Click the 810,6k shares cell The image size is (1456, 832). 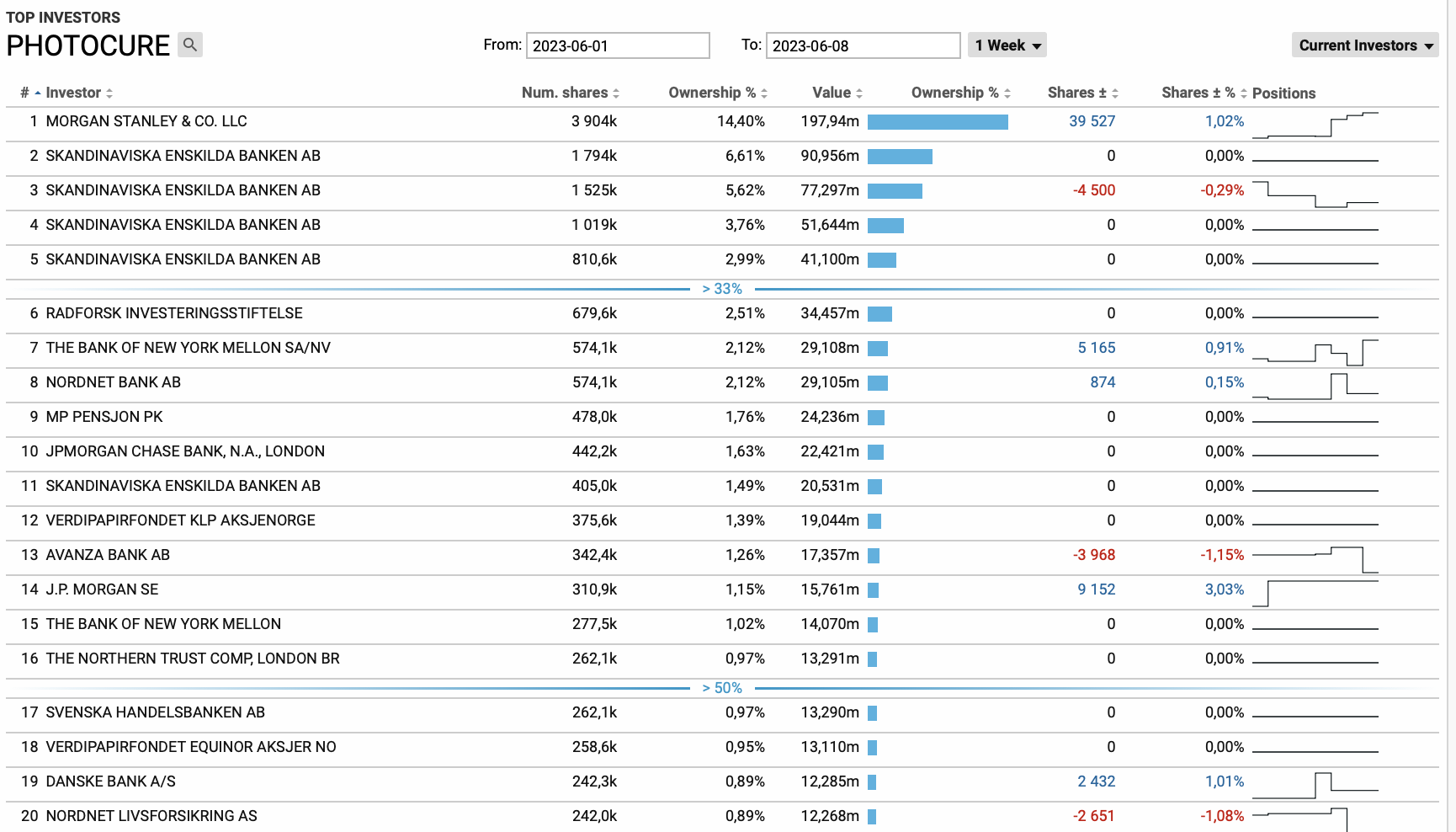click(595, 259)
